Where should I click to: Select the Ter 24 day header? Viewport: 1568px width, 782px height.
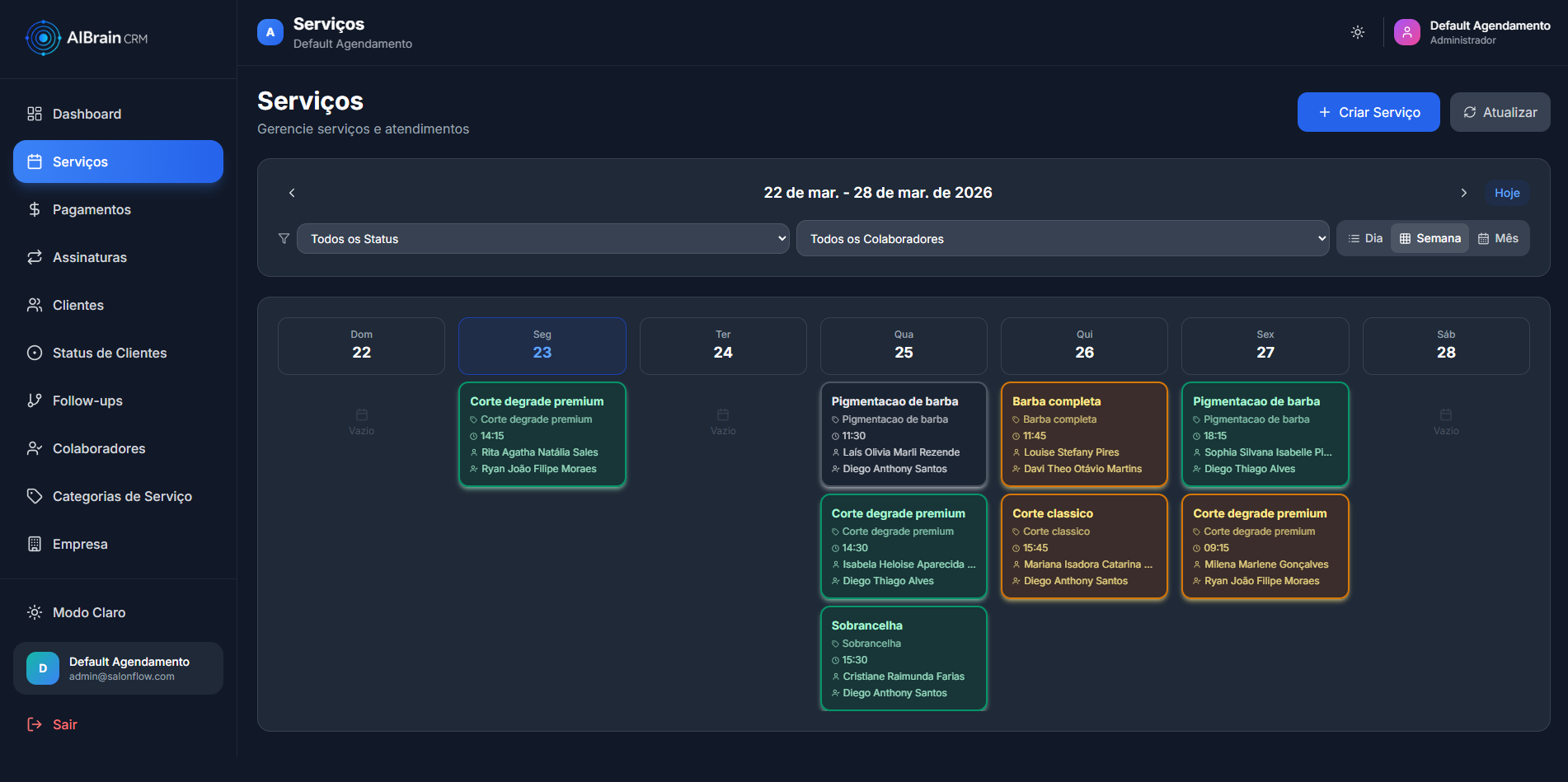pos(723,346)
